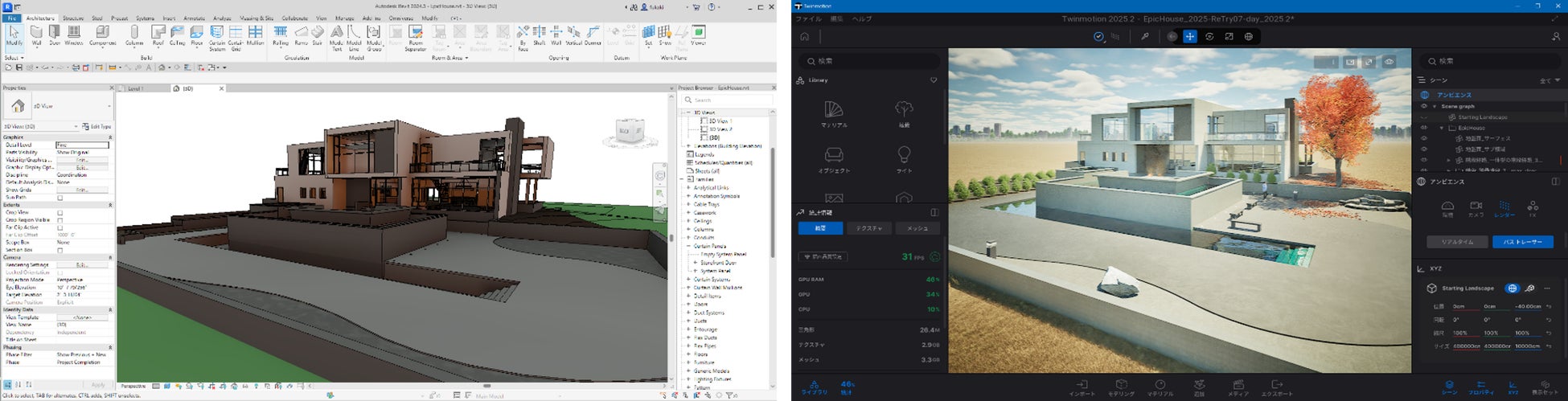1568x401 pixels.
Task: Pick the Wall tool in Build panel
Action: tap(36, 35)
